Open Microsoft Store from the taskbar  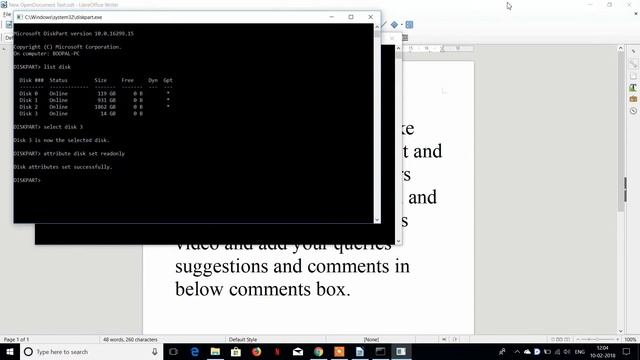point(236,351)
